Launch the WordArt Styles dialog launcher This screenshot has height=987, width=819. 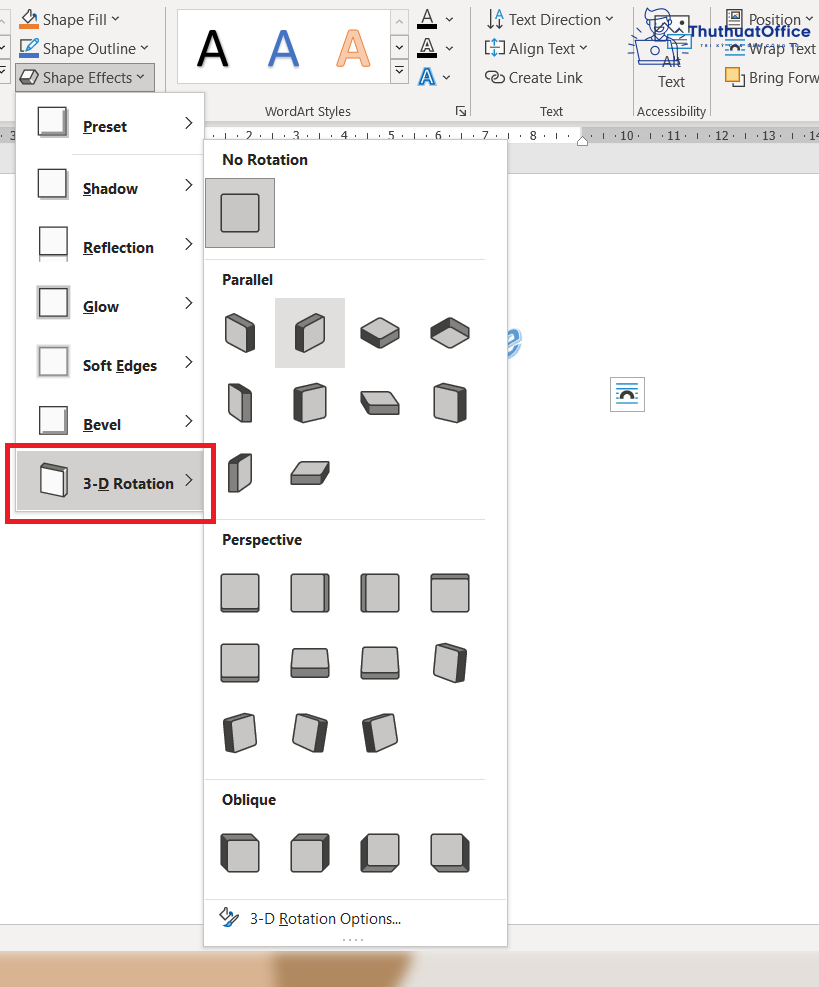(x=461, y=111)
